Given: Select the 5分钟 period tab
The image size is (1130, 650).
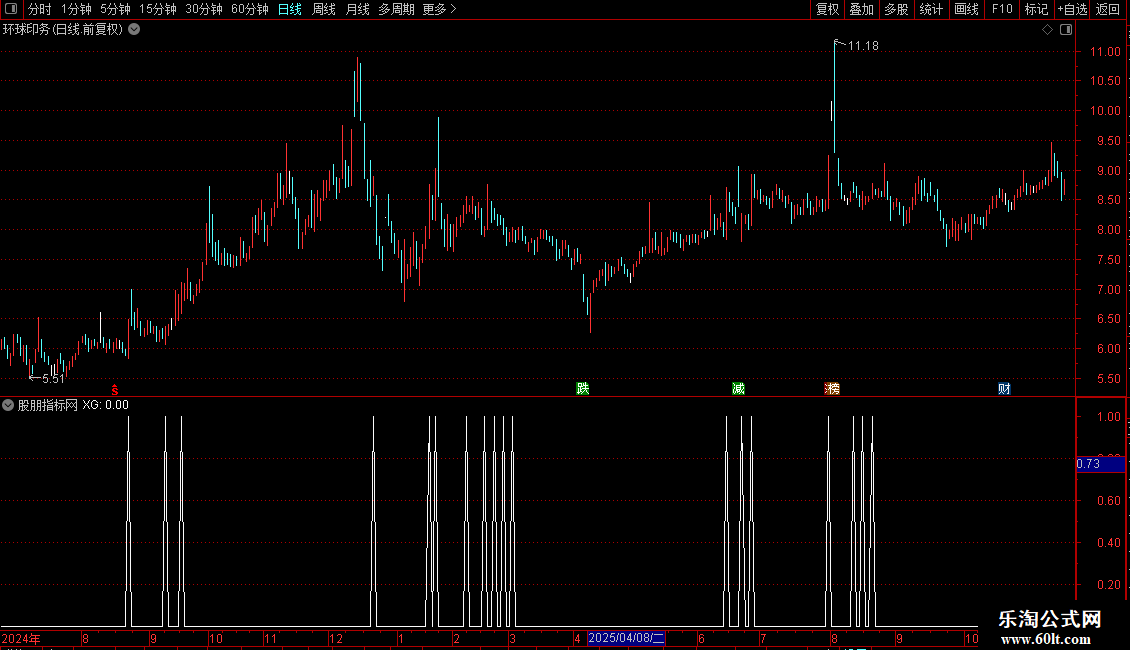Looking at the screenshot, I should pos(115,9).
